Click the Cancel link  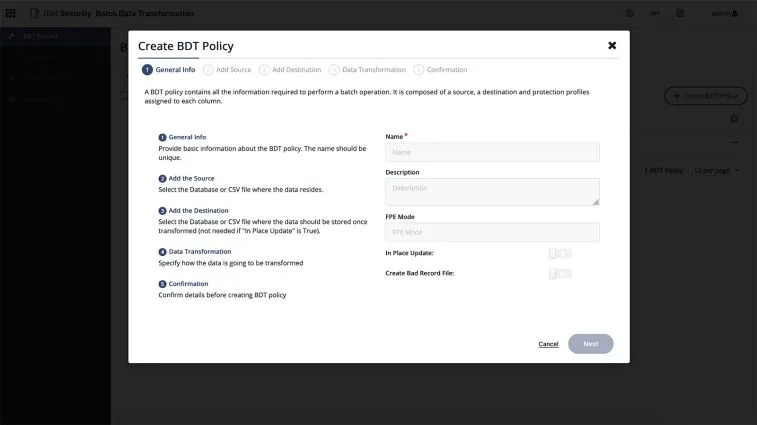(x=548, y=344)
